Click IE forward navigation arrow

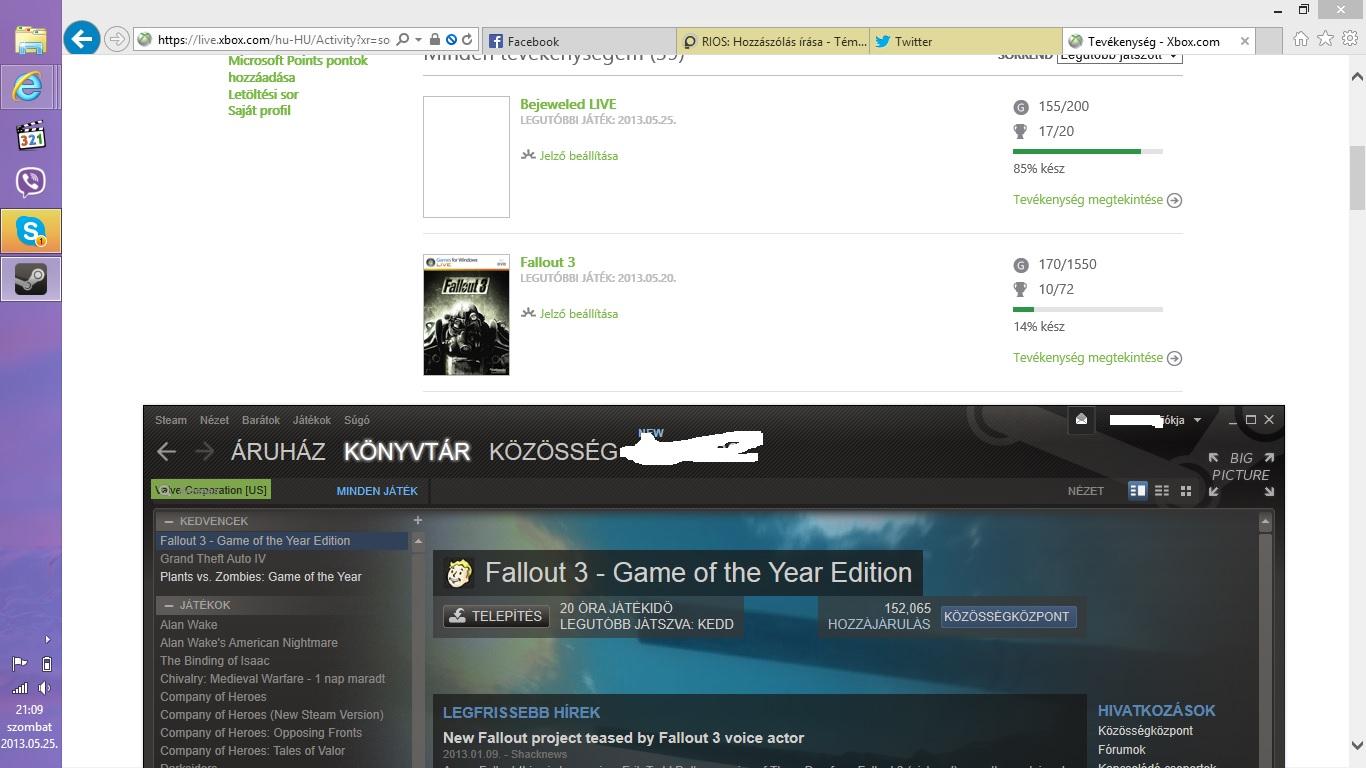point(117,40)
